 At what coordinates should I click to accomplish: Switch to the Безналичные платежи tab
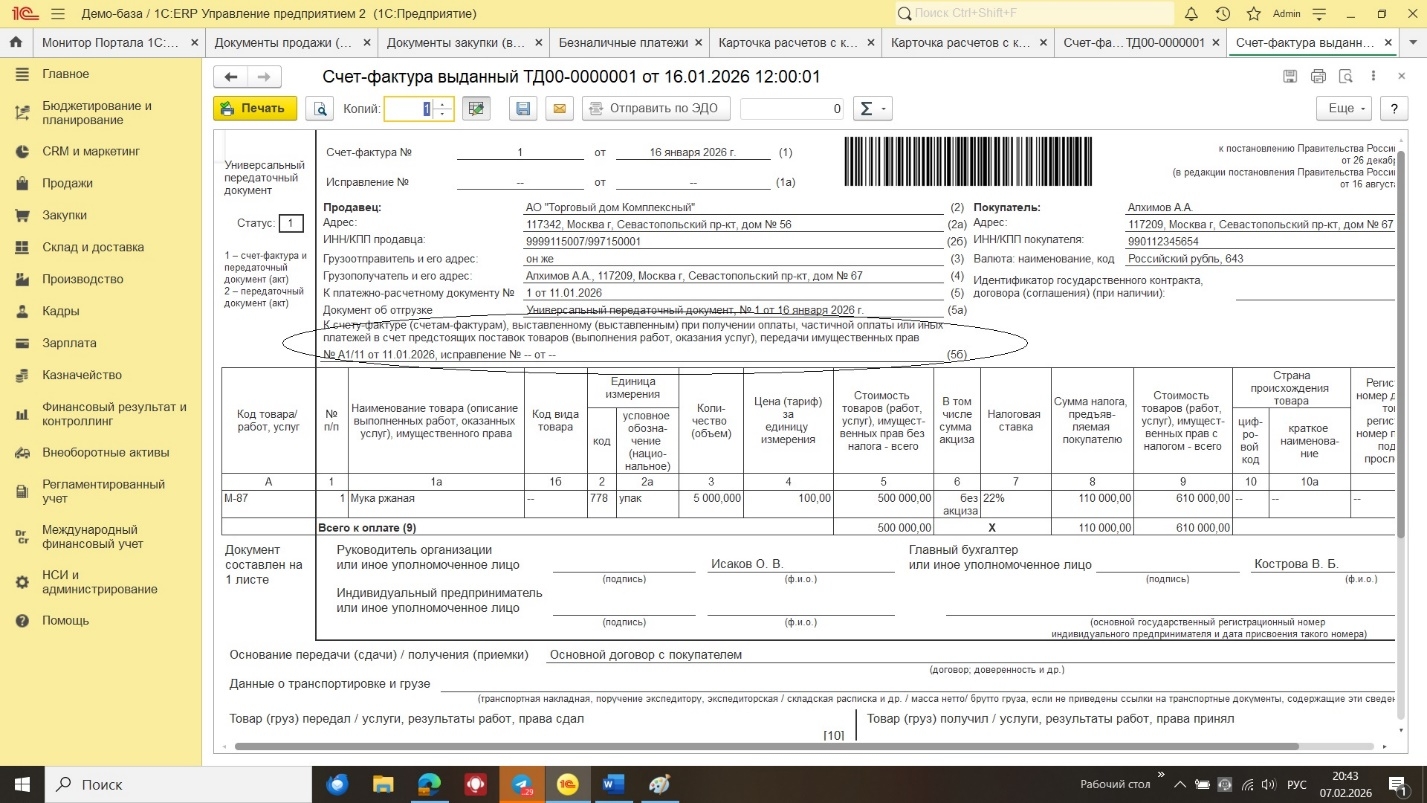click(x=622, y=43)
